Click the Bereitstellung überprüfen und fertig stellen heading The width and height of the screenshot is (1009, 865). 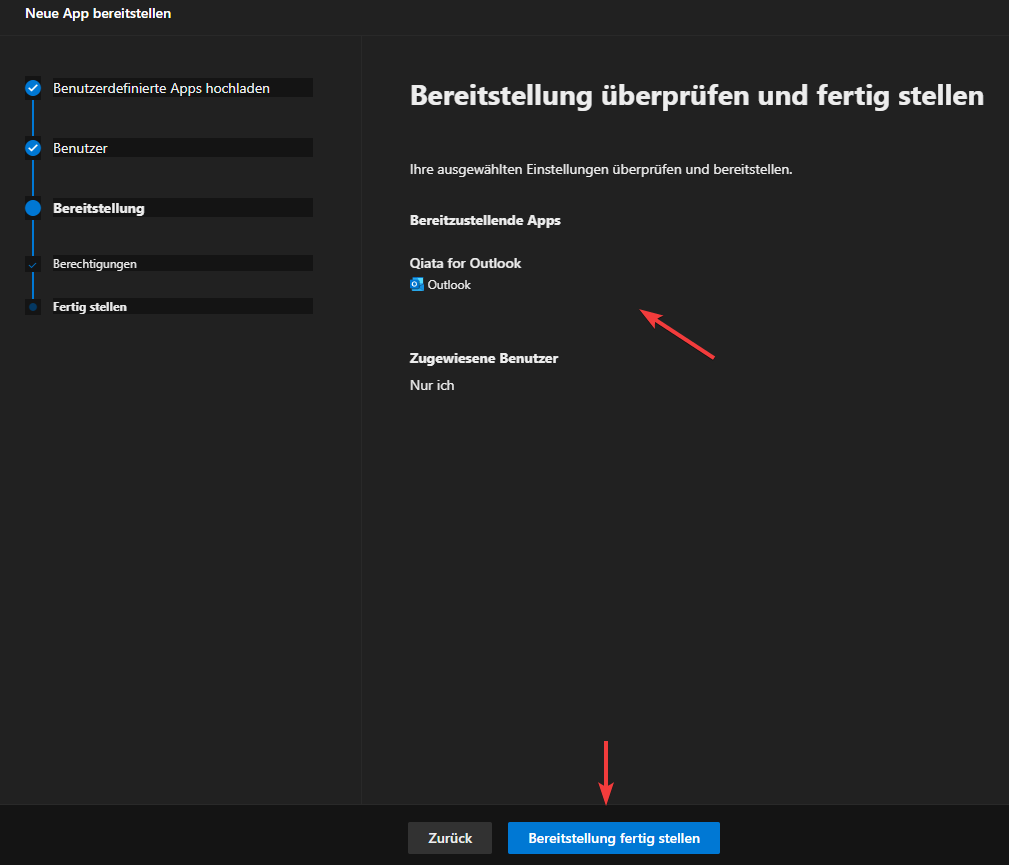[697, 96]
